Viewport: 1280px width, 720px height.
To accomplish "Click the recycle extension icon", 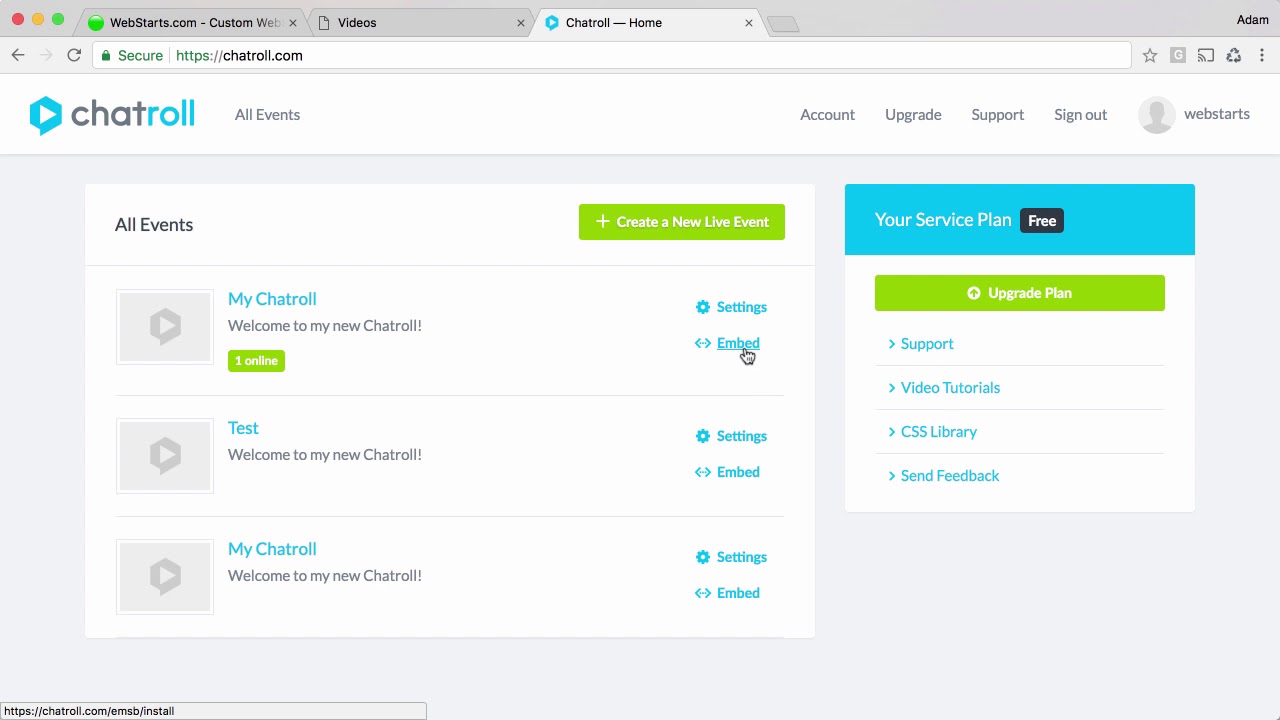I will tap(1234, 56).
